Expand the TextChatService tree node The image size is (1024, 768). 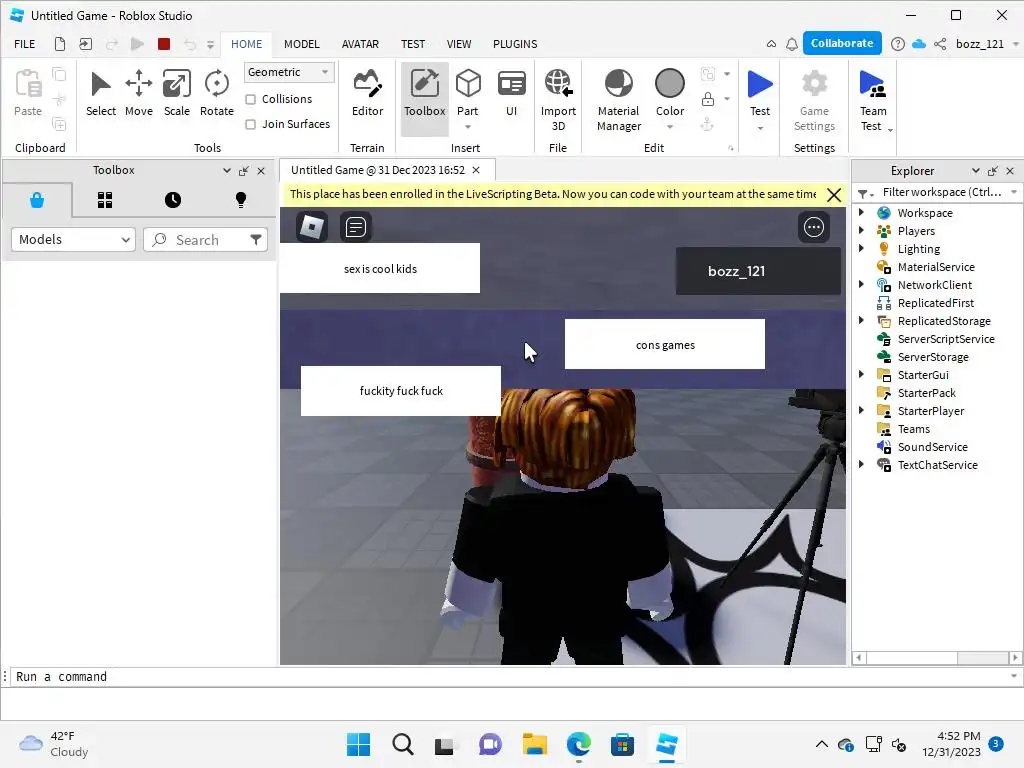(x=861, y=464)
